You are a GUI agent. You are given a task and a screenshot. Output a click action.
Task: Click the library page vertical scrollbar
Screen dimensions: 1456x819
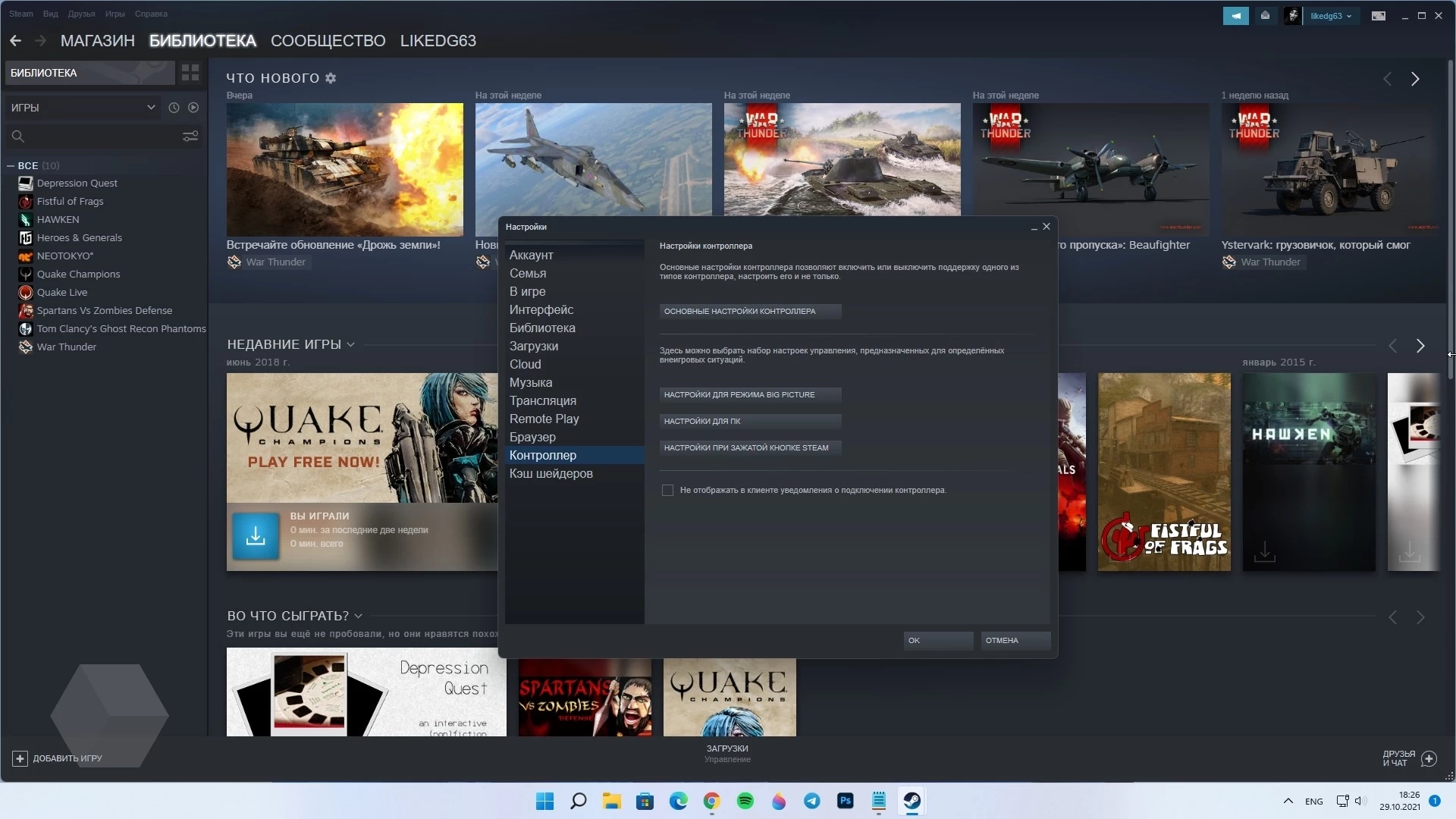(x=1450, y=220)
